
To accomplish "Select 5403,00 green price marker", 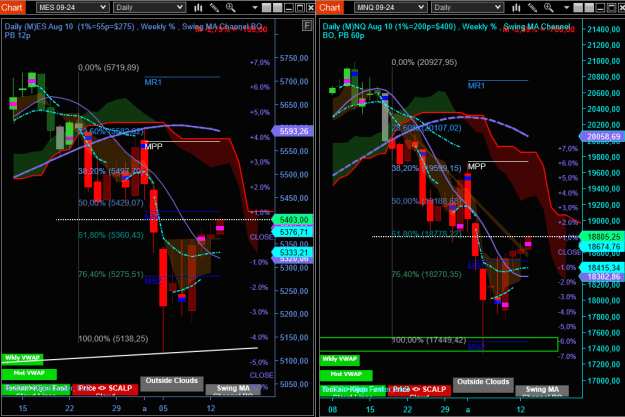I will pos(292,220).
